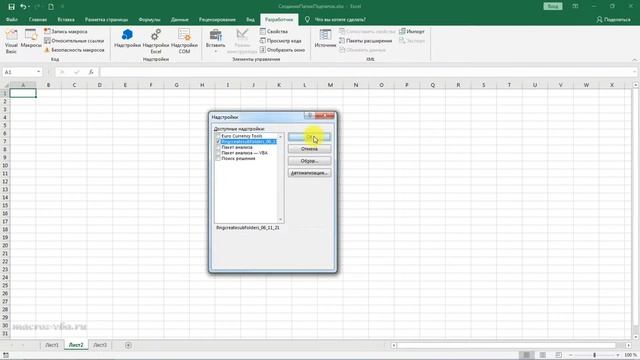Image resolution: width=640 pixels, height=360 pixels.
Task: Click the zoom in plus button
Action: coord(618,355)
